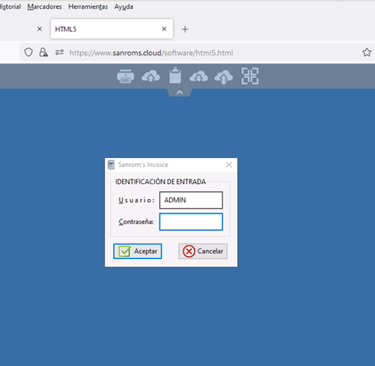The width and height of the screenshot is (375, 366).
Task: Click the first cloud upload icon
Action: (x=151, y=76)
